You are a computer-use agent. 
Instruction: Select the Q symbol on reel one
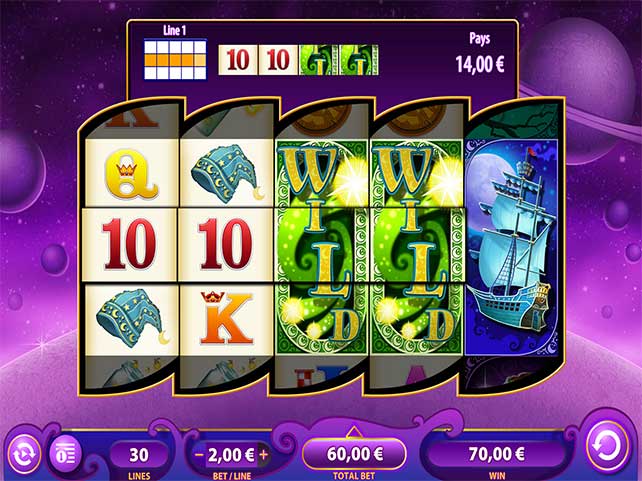[x=131, y=172]
